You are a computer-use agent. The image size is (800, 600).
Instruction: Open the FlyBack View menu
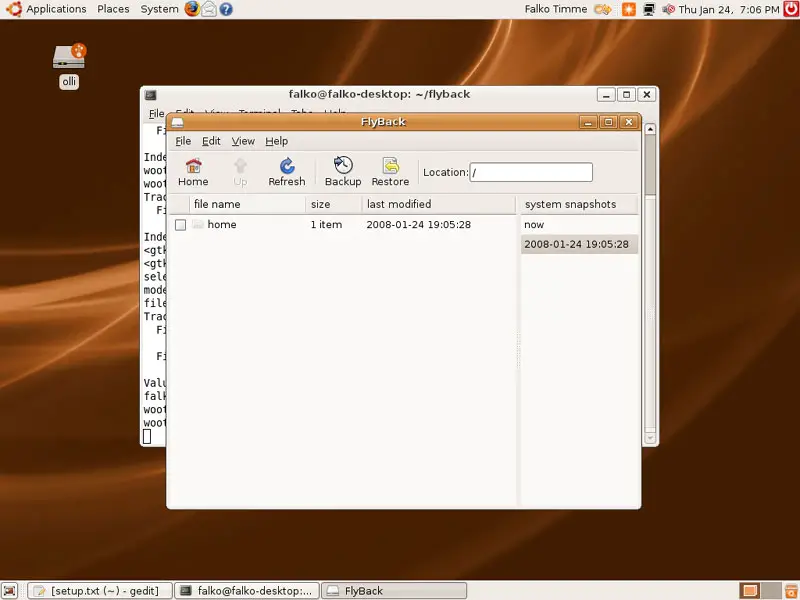coord(243,141)
